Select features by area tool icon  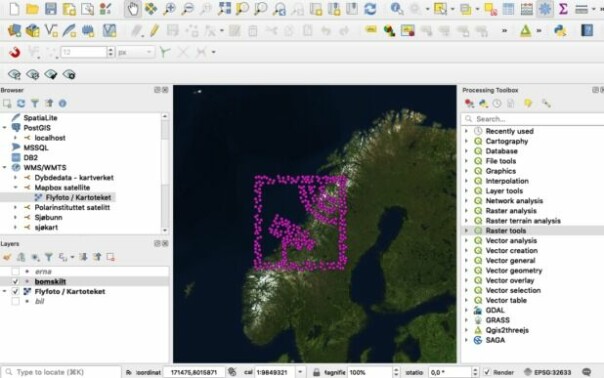(440, 8)
